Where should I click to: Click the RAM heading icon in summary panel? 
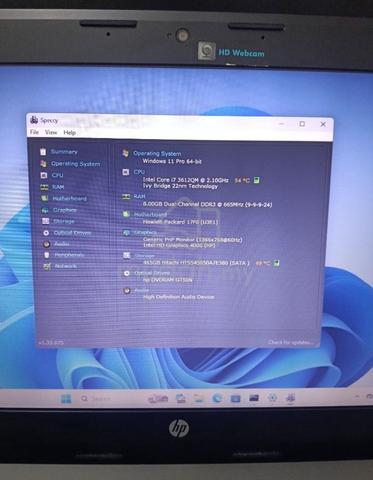coord(126,197)
